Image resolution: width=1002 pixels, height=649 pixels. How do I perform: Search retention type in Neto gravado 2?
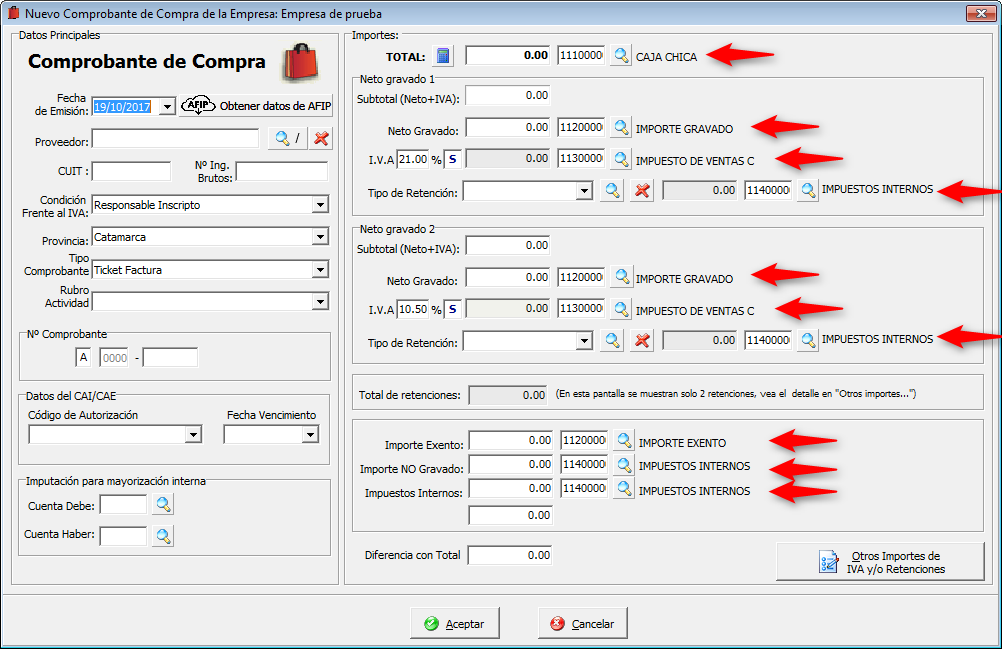612,341
